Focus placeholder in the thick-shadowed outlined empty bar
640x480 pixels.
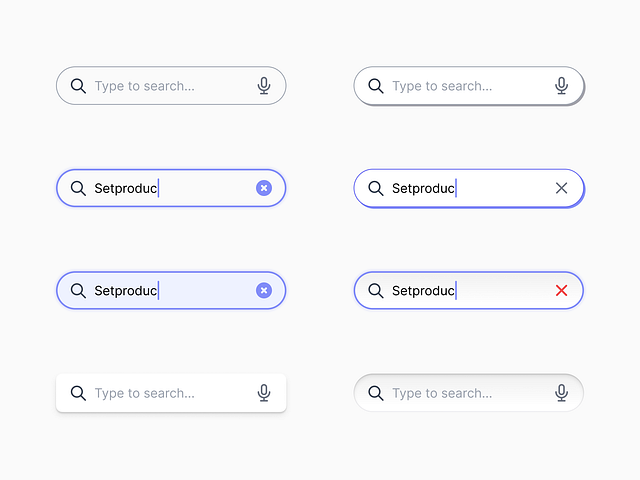pyautogui.click(x=442, y=86)
